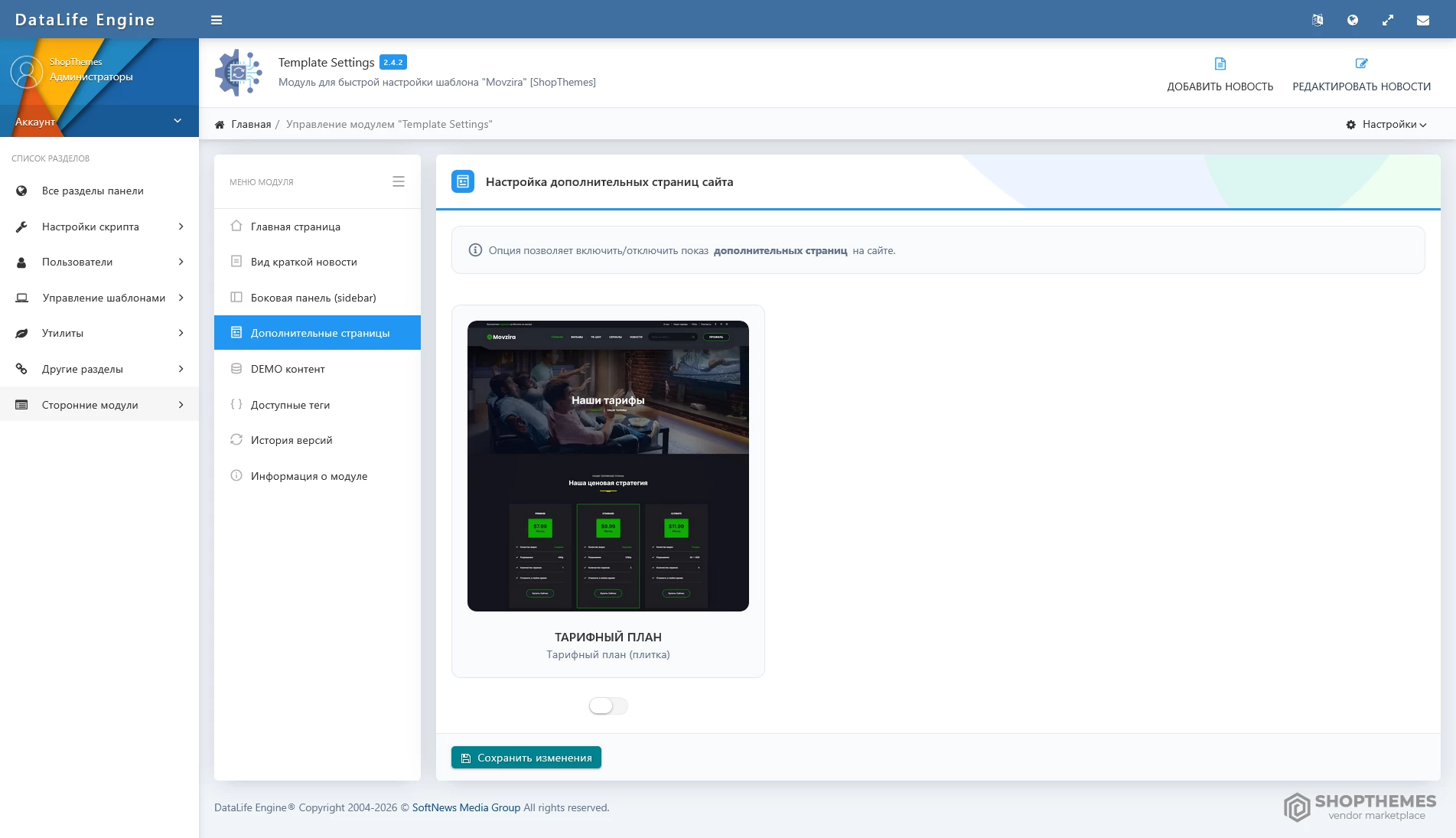Collapse the module menu using list icon
1456x838 pixels.
point(399,181)
